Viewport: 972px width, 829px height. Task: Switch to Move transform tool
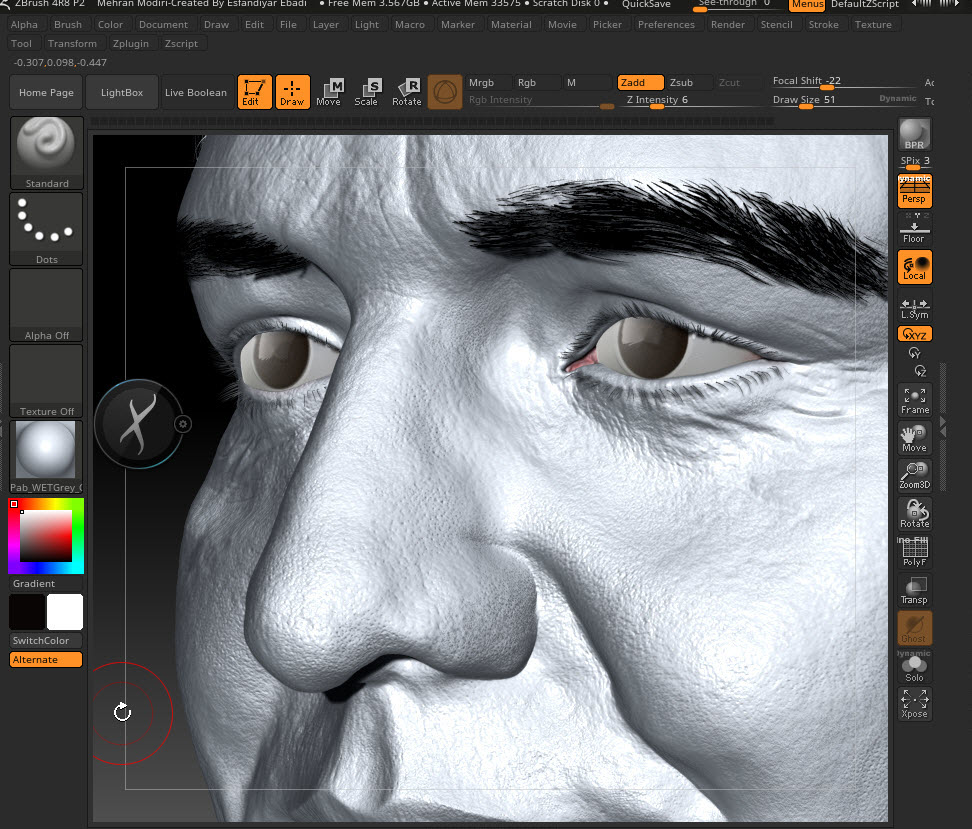329,92
